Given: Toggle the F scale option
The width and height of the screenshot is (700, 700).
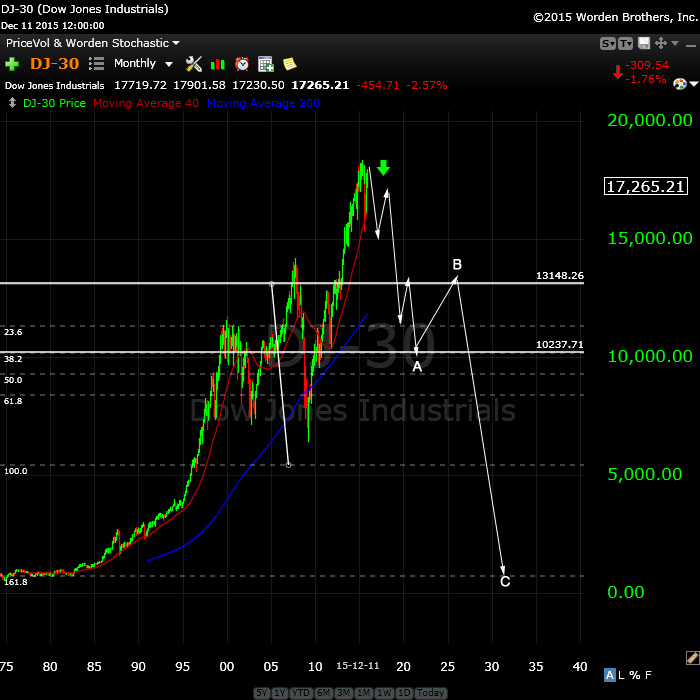Looking at the screenshot, I should click(x=648, y=675).
